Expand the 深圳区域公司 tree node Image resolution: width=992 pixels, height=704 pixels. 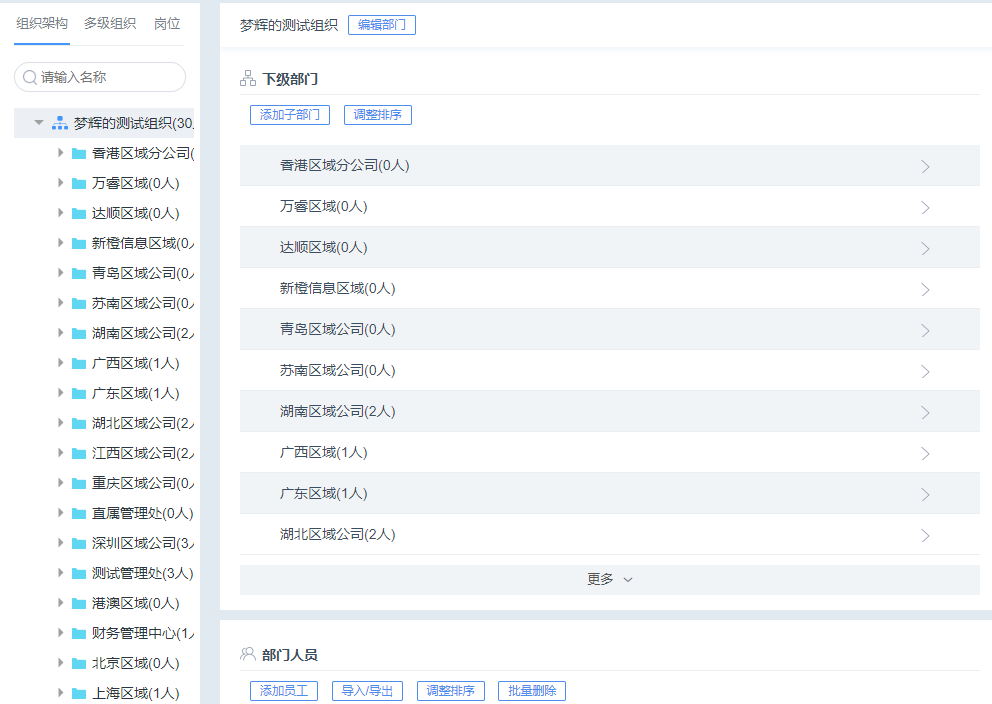pyautogui.click(x=60, y=543)
